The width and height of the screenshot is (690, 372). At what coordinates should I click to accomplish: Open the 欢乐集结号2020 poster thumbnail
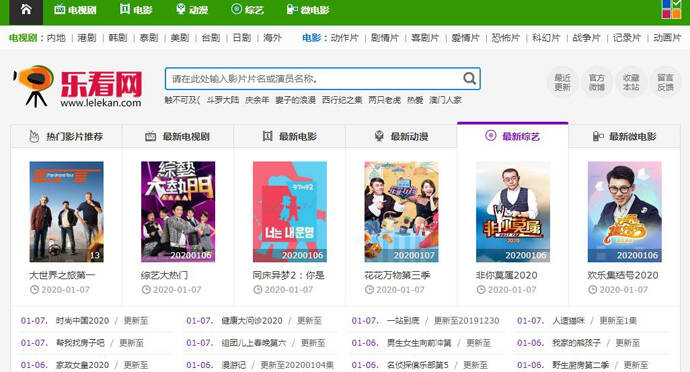click(624, 212)
